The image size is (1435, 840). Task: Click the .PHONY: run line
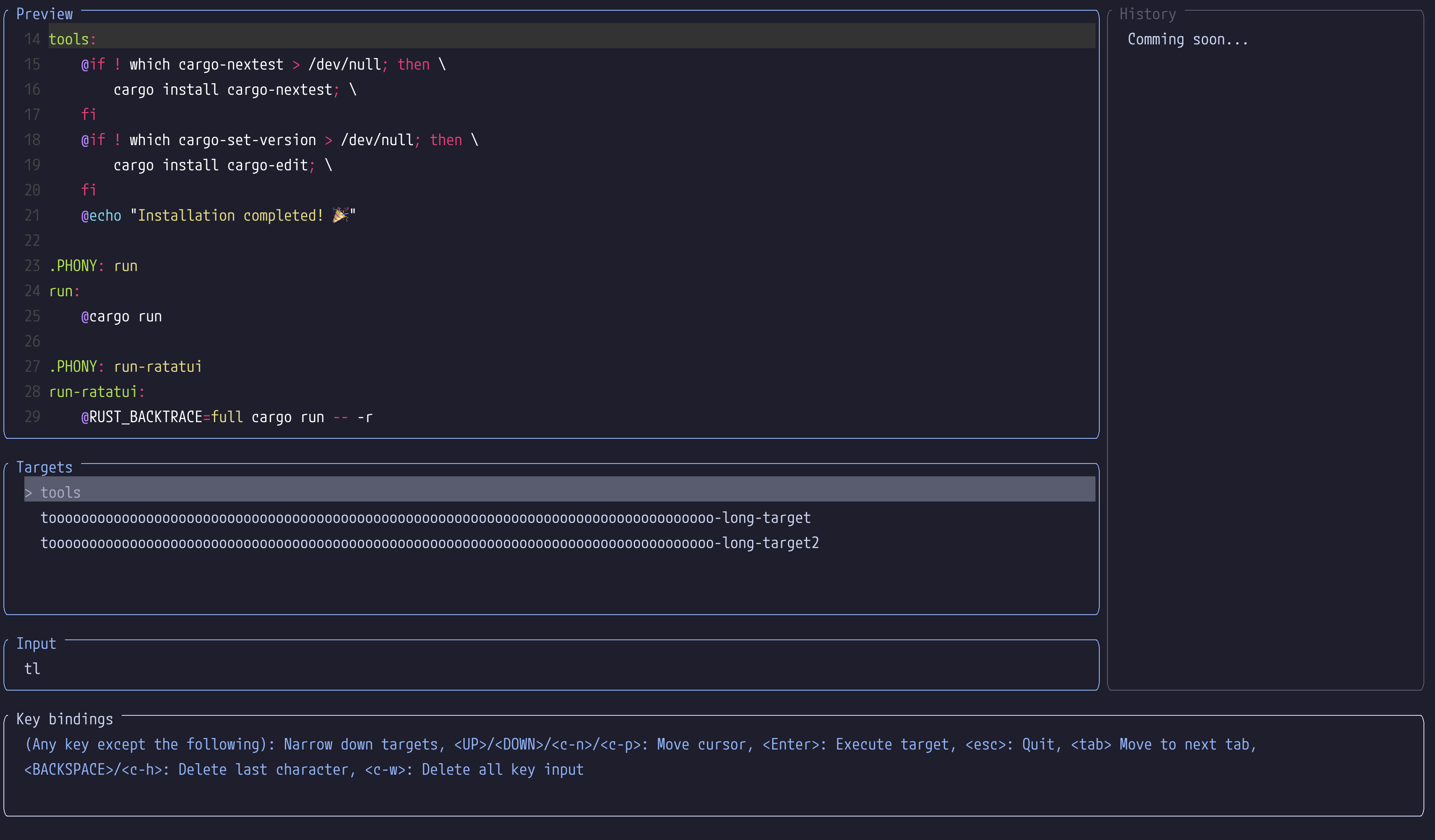click(x=94, y=266)
